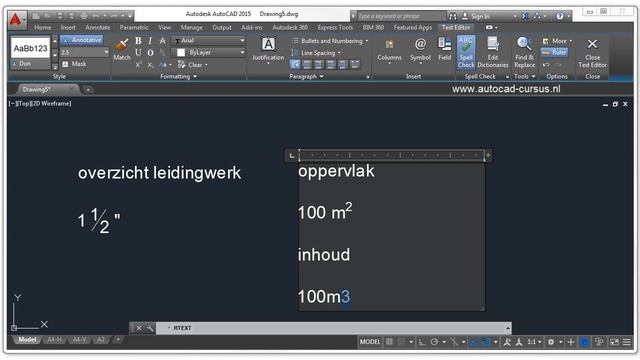The width and height of the screenshot is (640, 360).
Task: Open the Annotate ribbon tab
Action: coord(98,27)
